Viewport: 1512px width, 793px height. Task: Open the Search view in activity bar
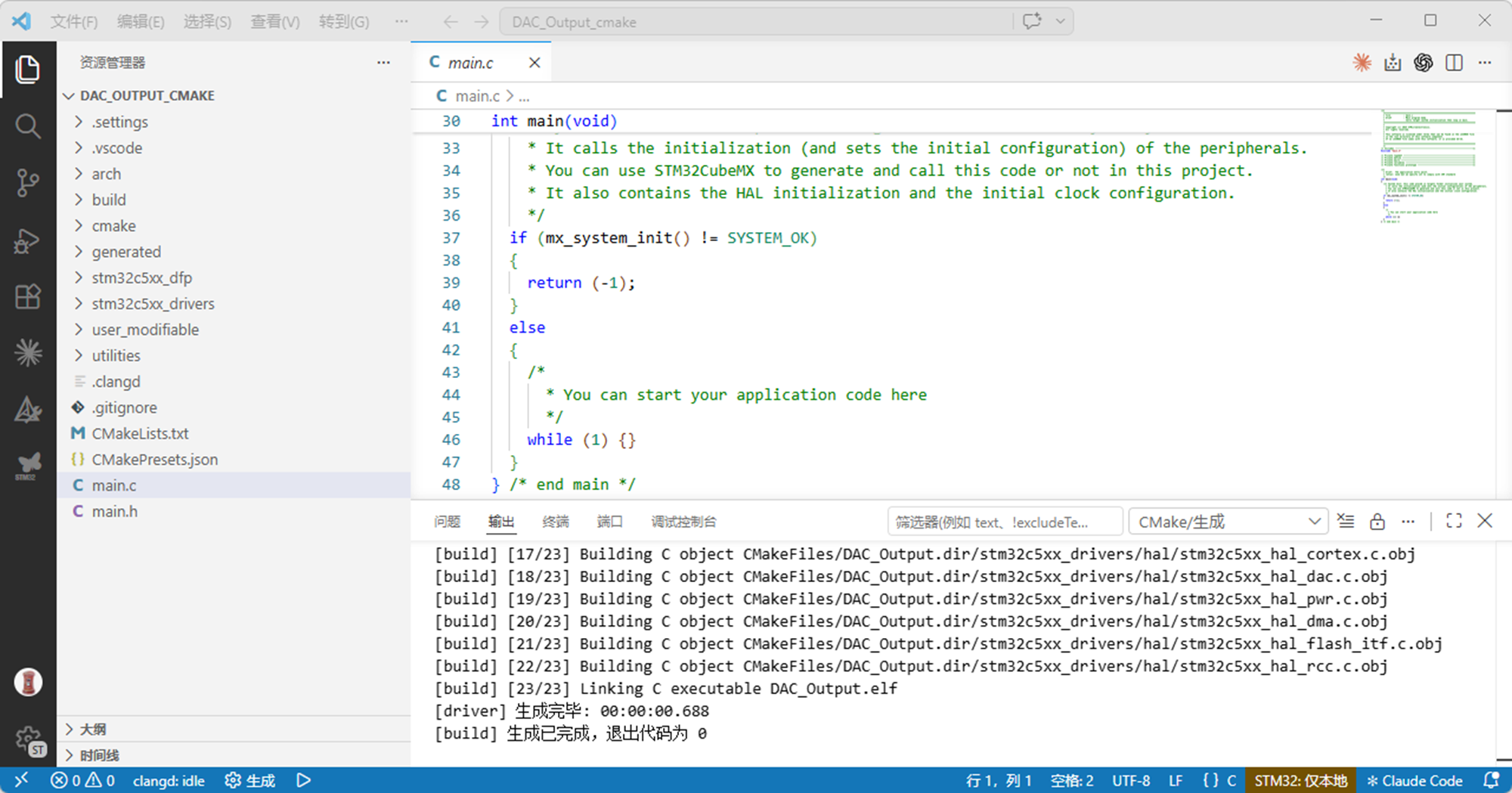(28, 125)
